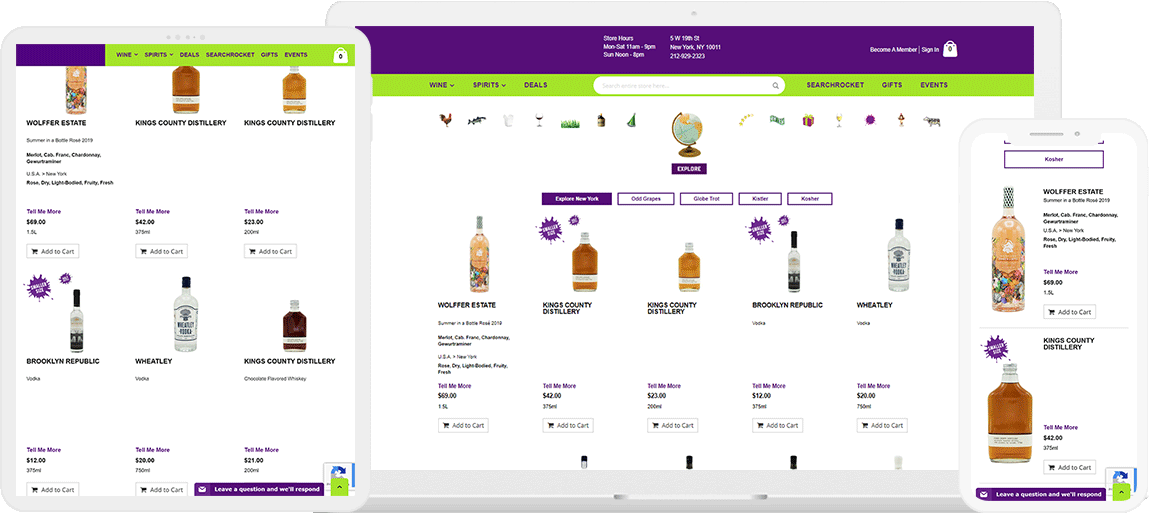Click search entire store field on laptop
This screenshot has width=1150, height=515.
[x=689, y=86]
